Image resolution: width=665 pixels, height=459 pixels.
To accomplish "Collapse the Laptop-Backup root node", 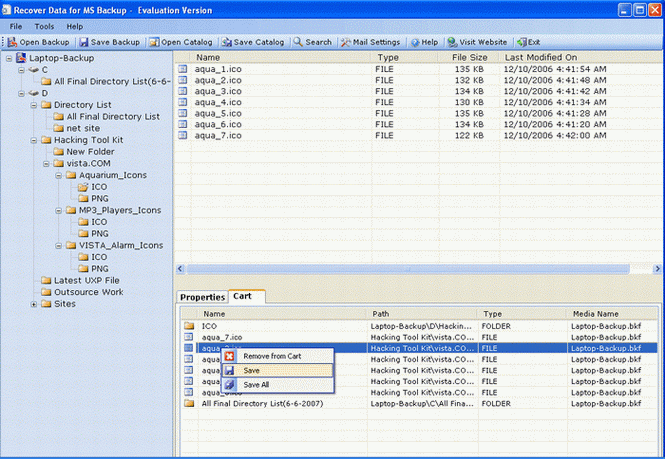I will click(9, 59).
